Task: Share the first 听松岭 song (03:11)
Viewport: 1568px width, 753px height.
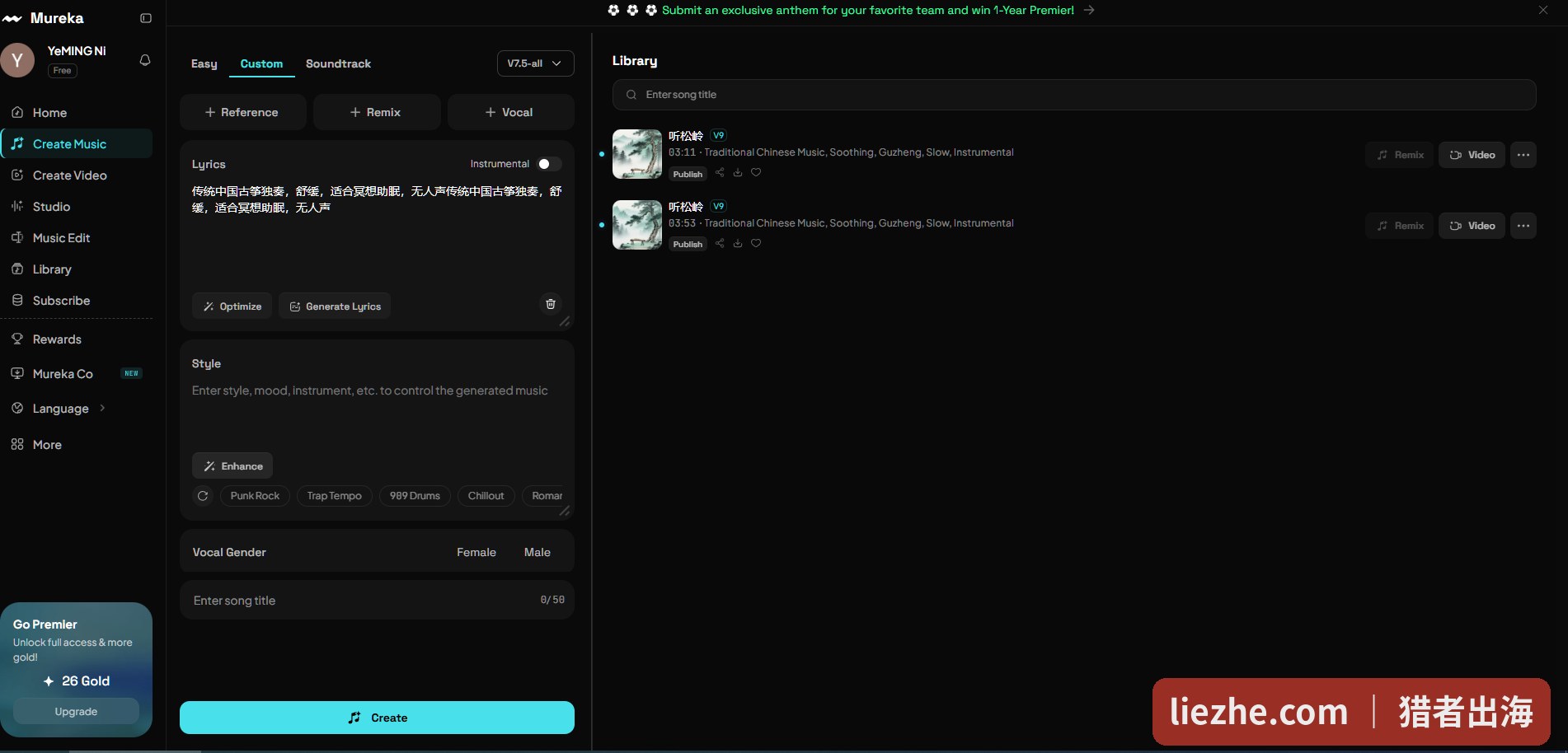Action: point(720,172)
